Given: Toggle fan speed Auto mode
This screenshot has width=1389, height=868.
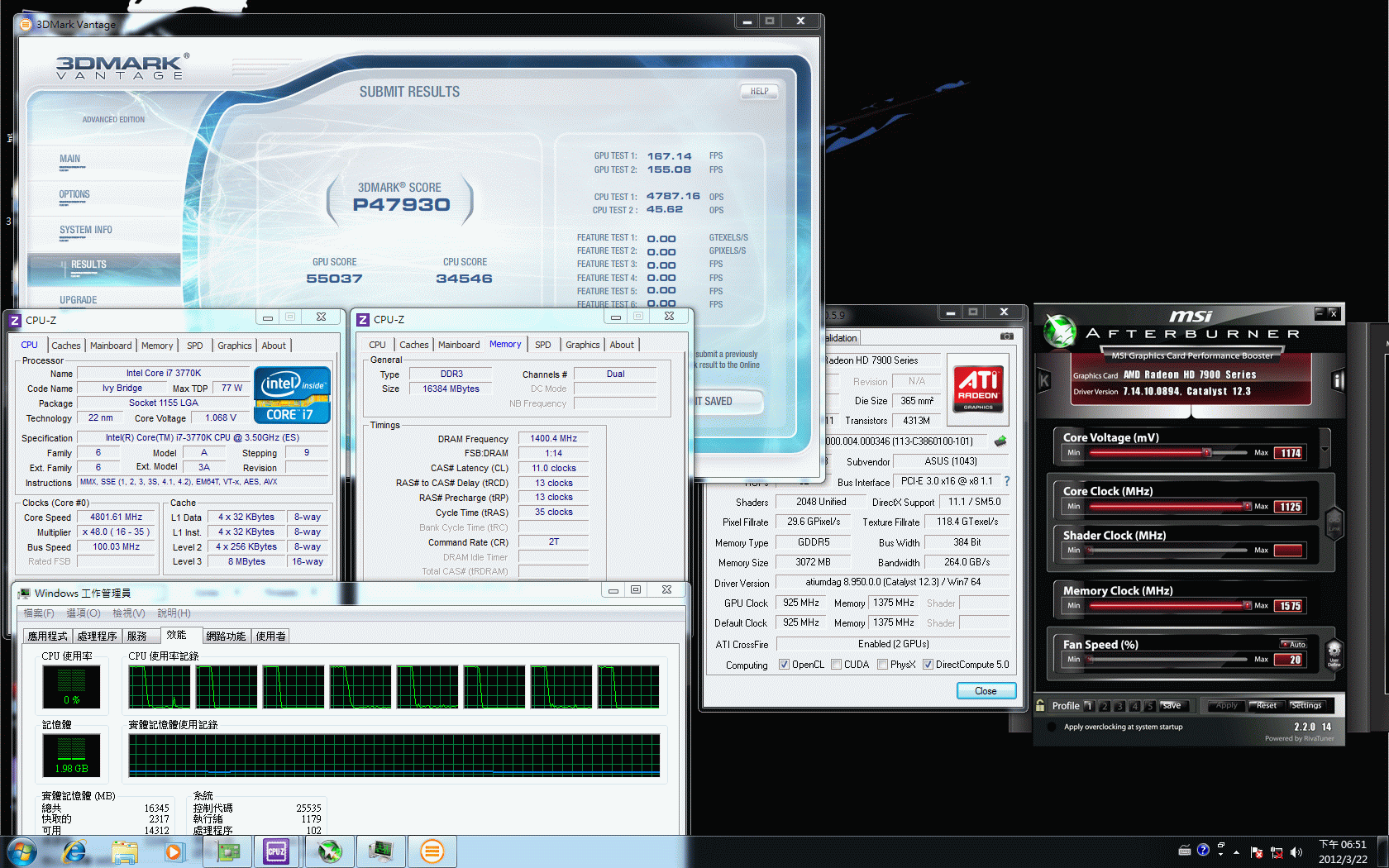Looking at the screenshot, I should (1293, 644).
